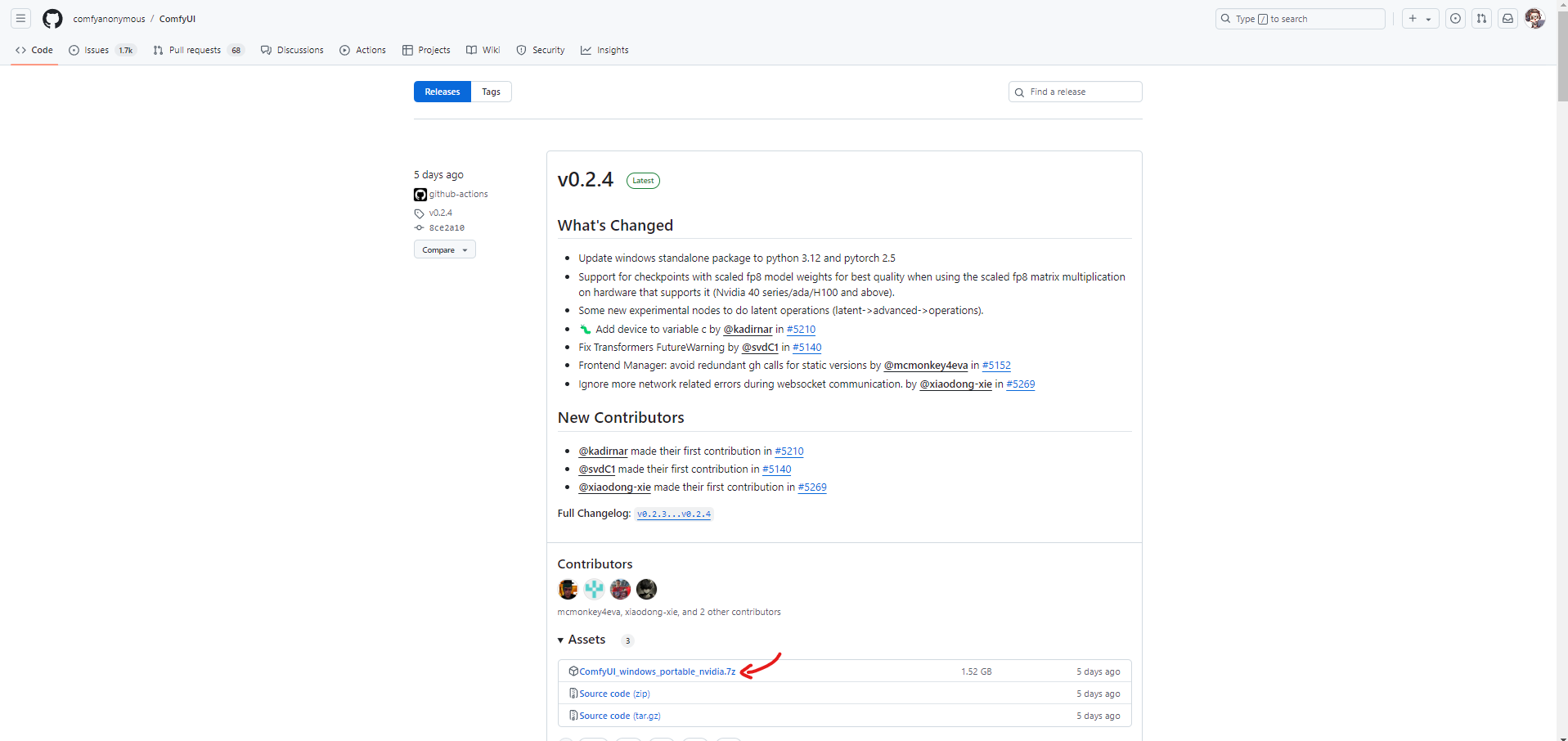Click the Type / to search box
The image size is (1568, 741).
pos(1300,19)
